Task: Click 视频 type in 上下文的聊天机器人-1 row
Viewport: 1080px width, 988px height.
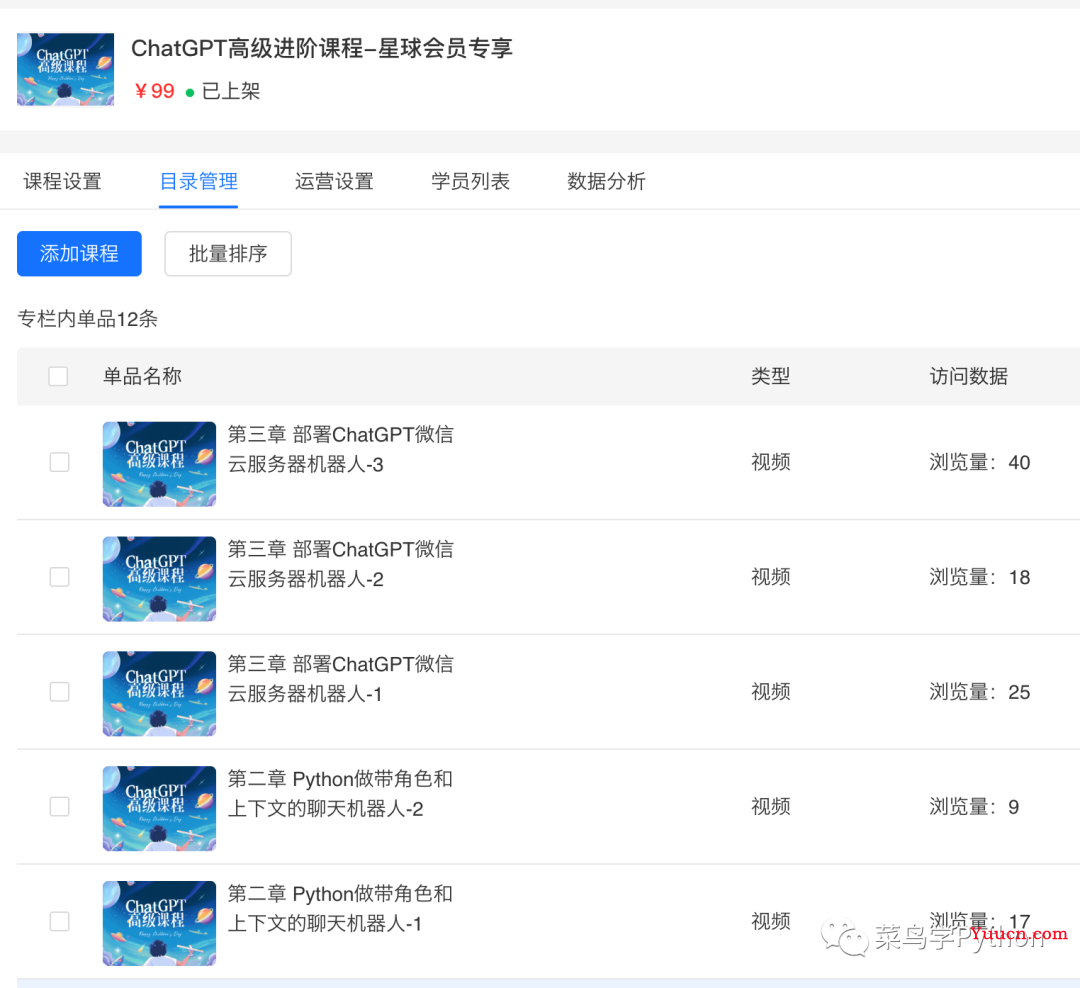Action: [771, 921]
